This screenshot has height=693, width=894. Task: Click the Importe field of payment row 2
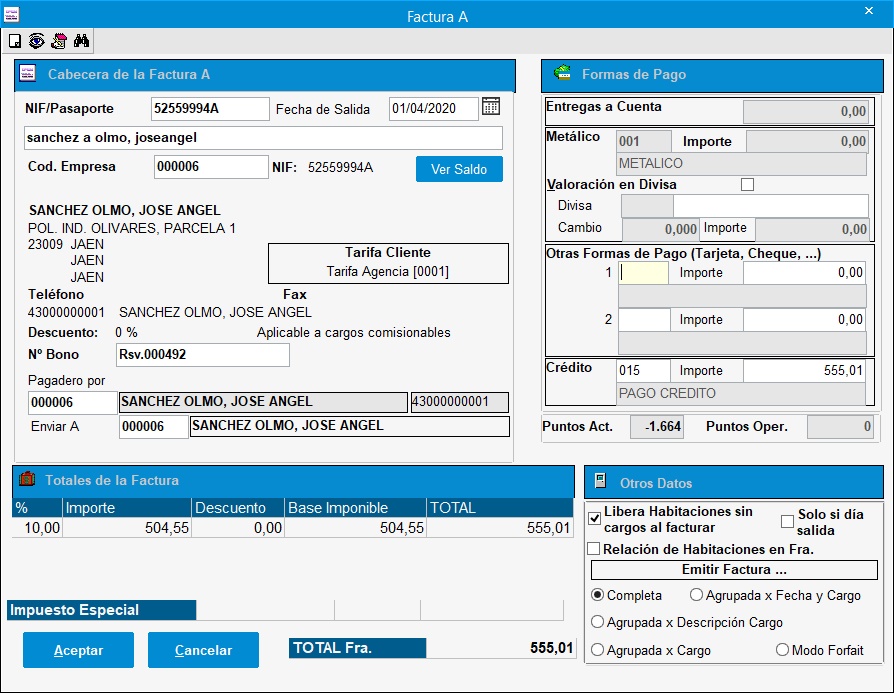click(x=804, y=319)
